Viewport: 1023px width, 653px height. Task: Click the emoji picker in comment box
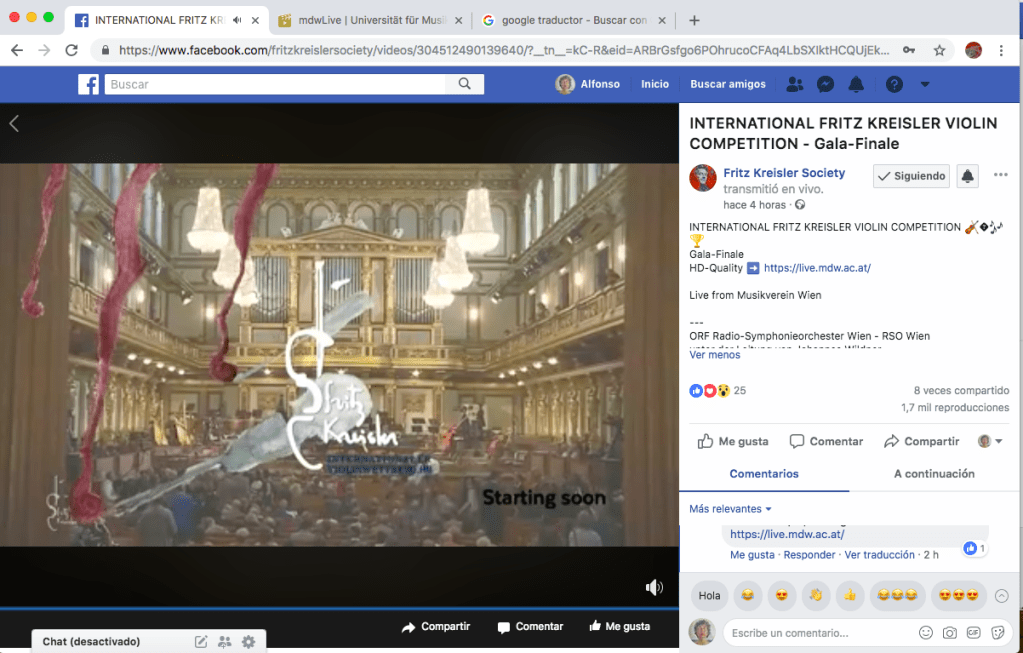[x=926, y=633]
